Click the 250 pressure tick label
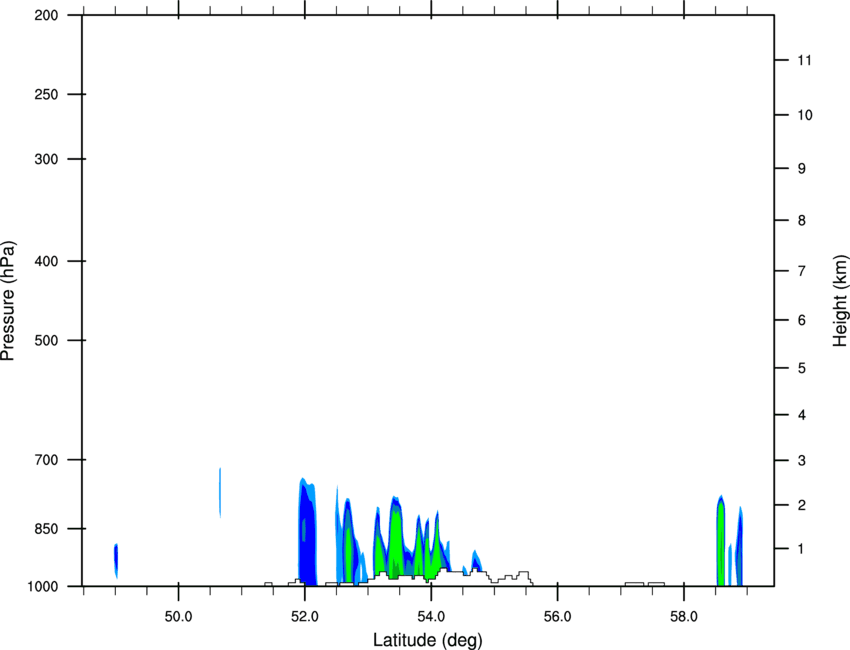850x650 pixels. coord(46,94)
